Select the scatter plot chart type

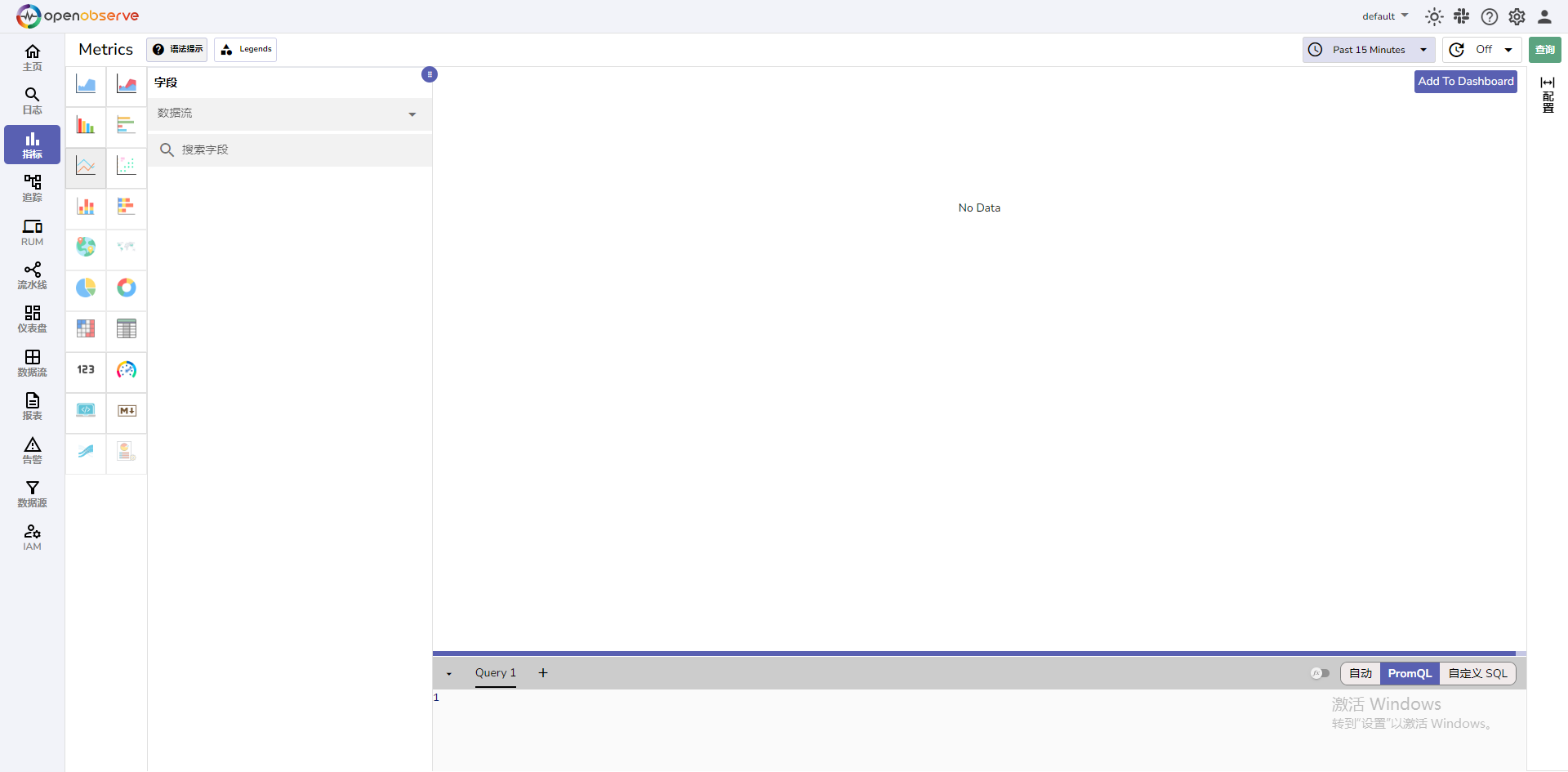click(x=127, y=166)
